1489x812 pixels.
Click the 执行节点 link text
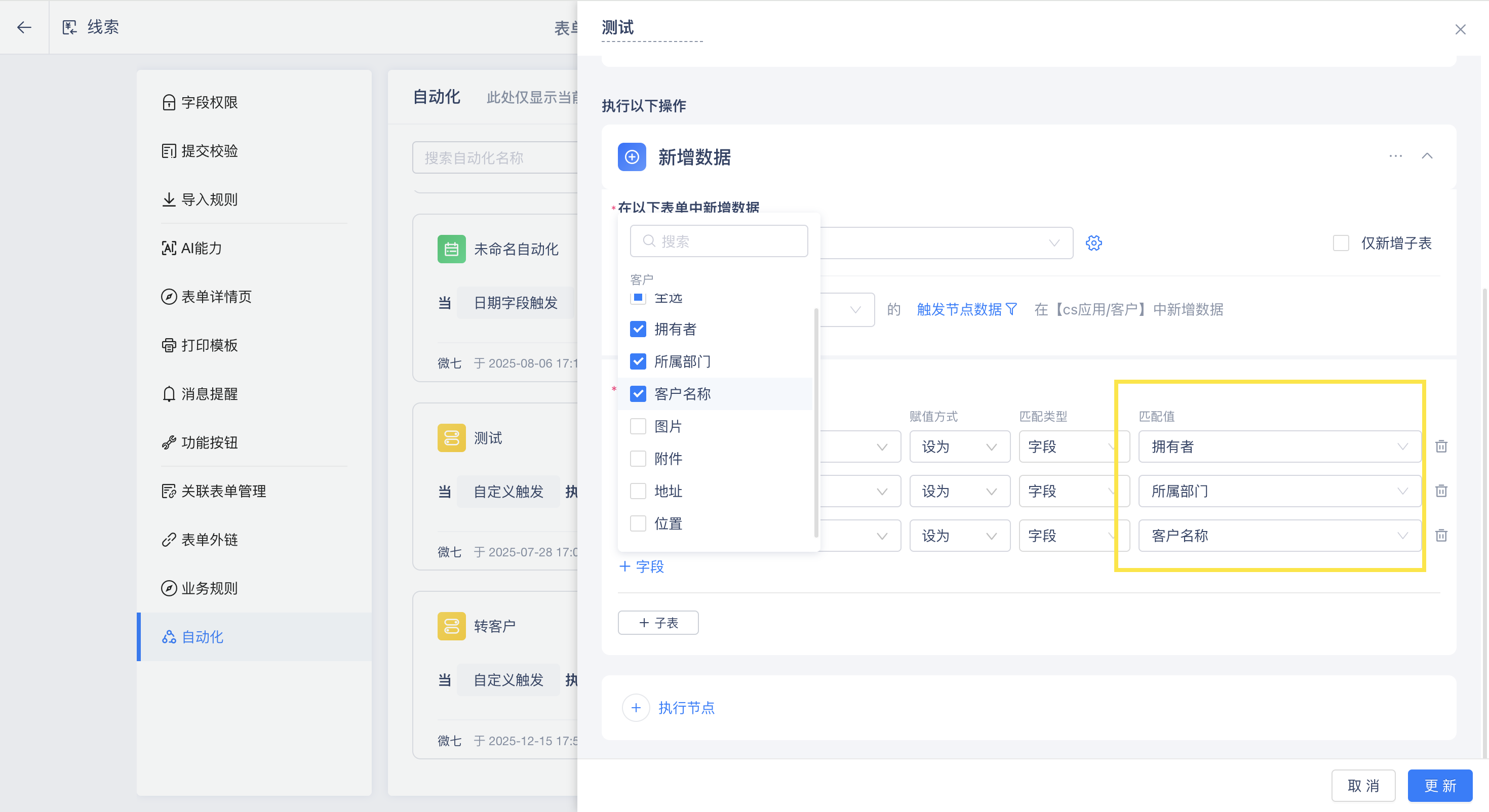686,707
